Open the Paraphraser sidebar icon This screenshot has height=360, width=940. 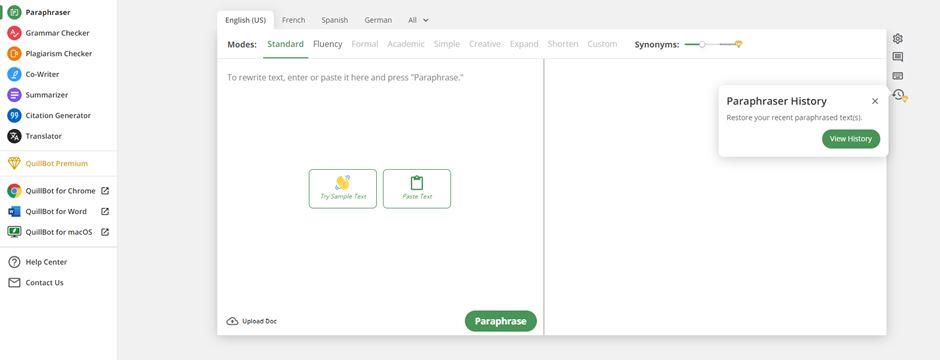pyautogui.click(x=14, y=12)
